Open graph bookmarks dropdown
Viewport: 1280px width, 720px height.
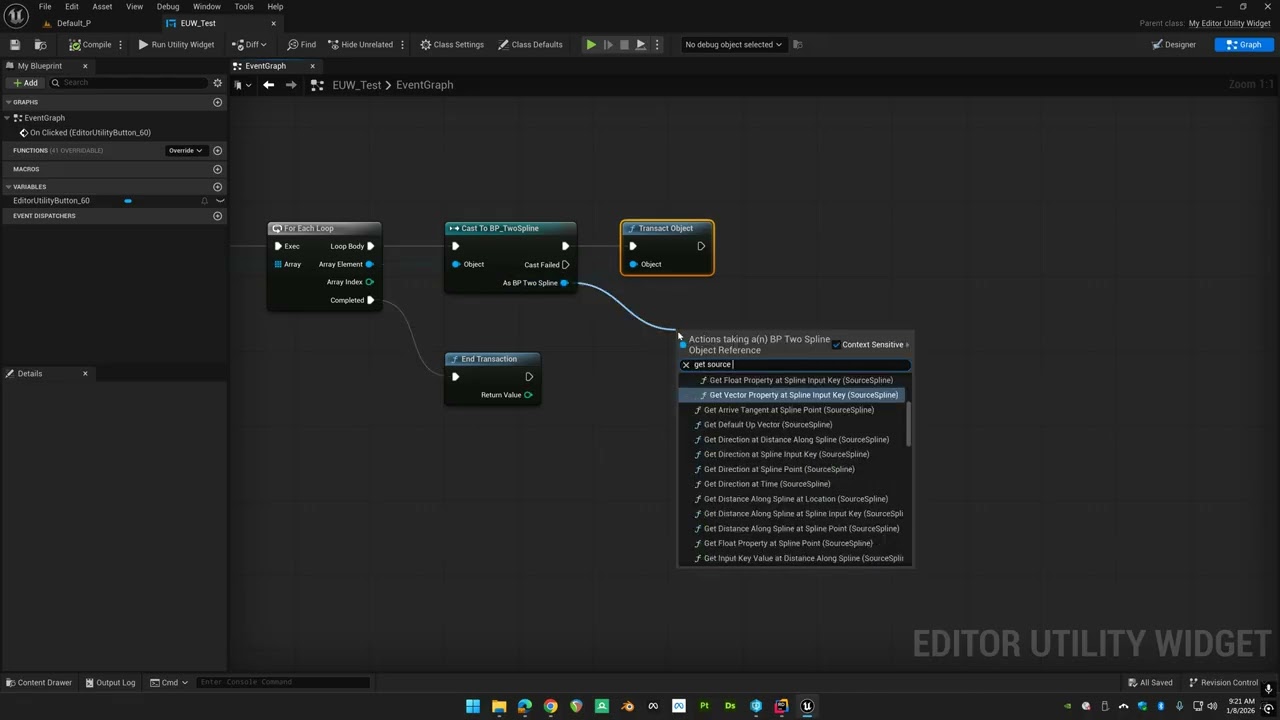click(241, 85)
